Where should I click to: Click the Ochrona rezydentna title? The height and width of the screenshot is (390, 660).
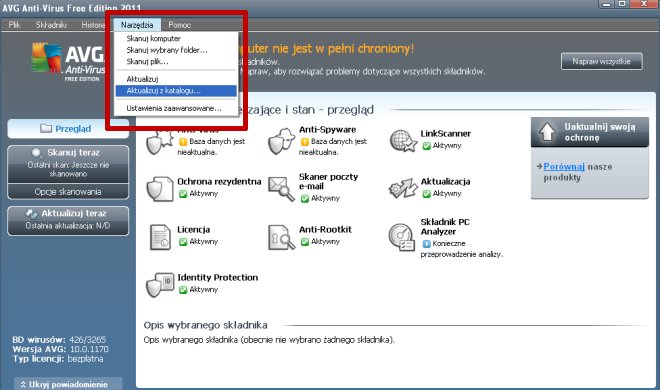[x=219, y=181]
